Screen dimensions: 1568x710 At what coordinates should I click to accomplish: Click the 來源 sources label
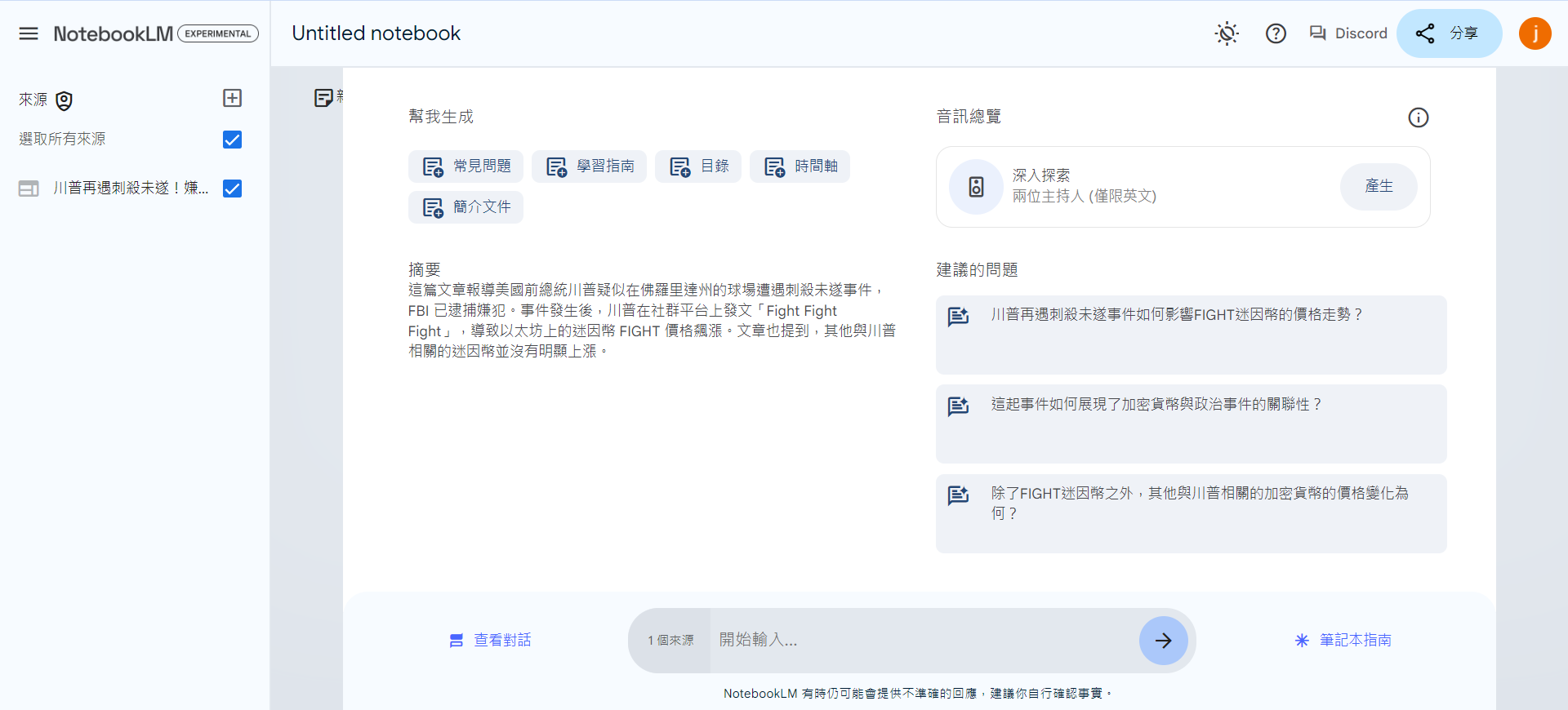[33, 100]
